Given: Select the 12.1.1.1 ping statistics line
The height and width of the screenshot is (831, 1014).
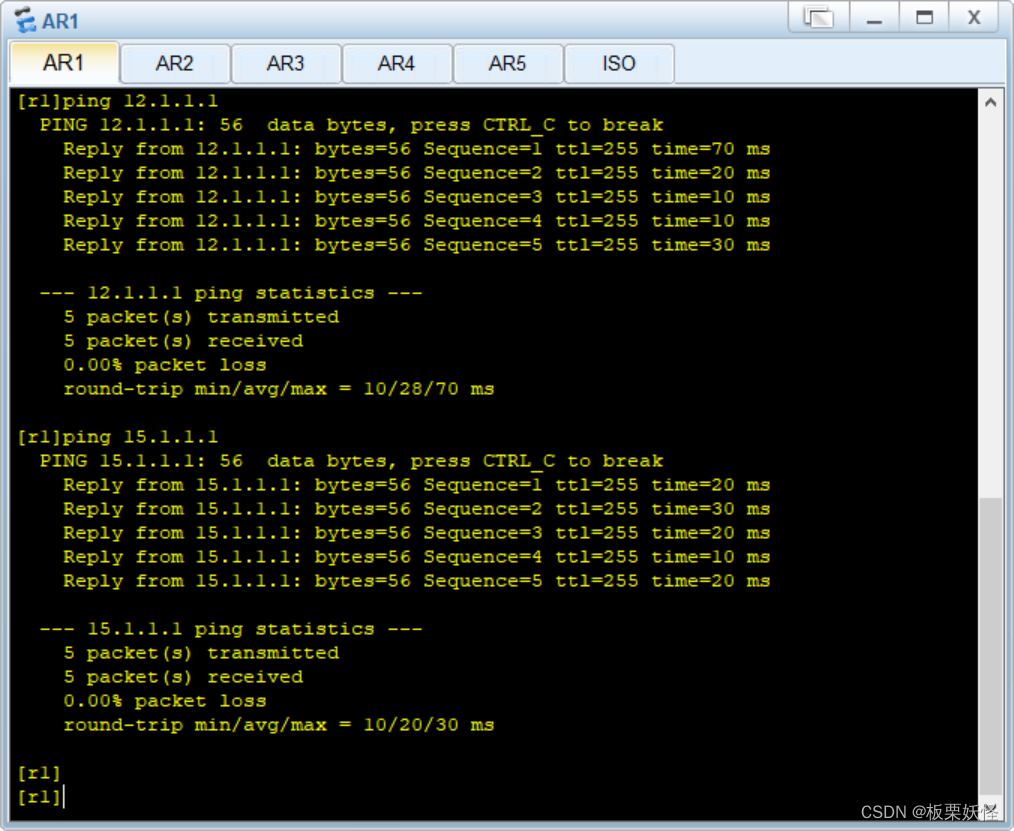Looking at the screenshot, I should click(232, 292).
